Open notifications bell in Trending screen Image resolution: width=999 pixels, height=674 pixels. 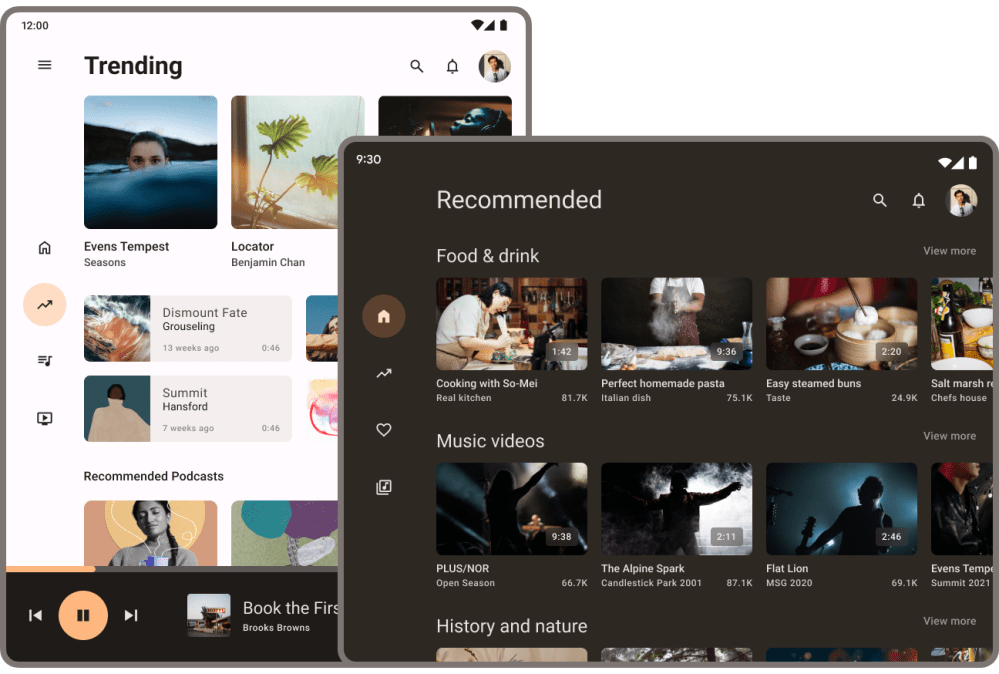tap(452, 66)
